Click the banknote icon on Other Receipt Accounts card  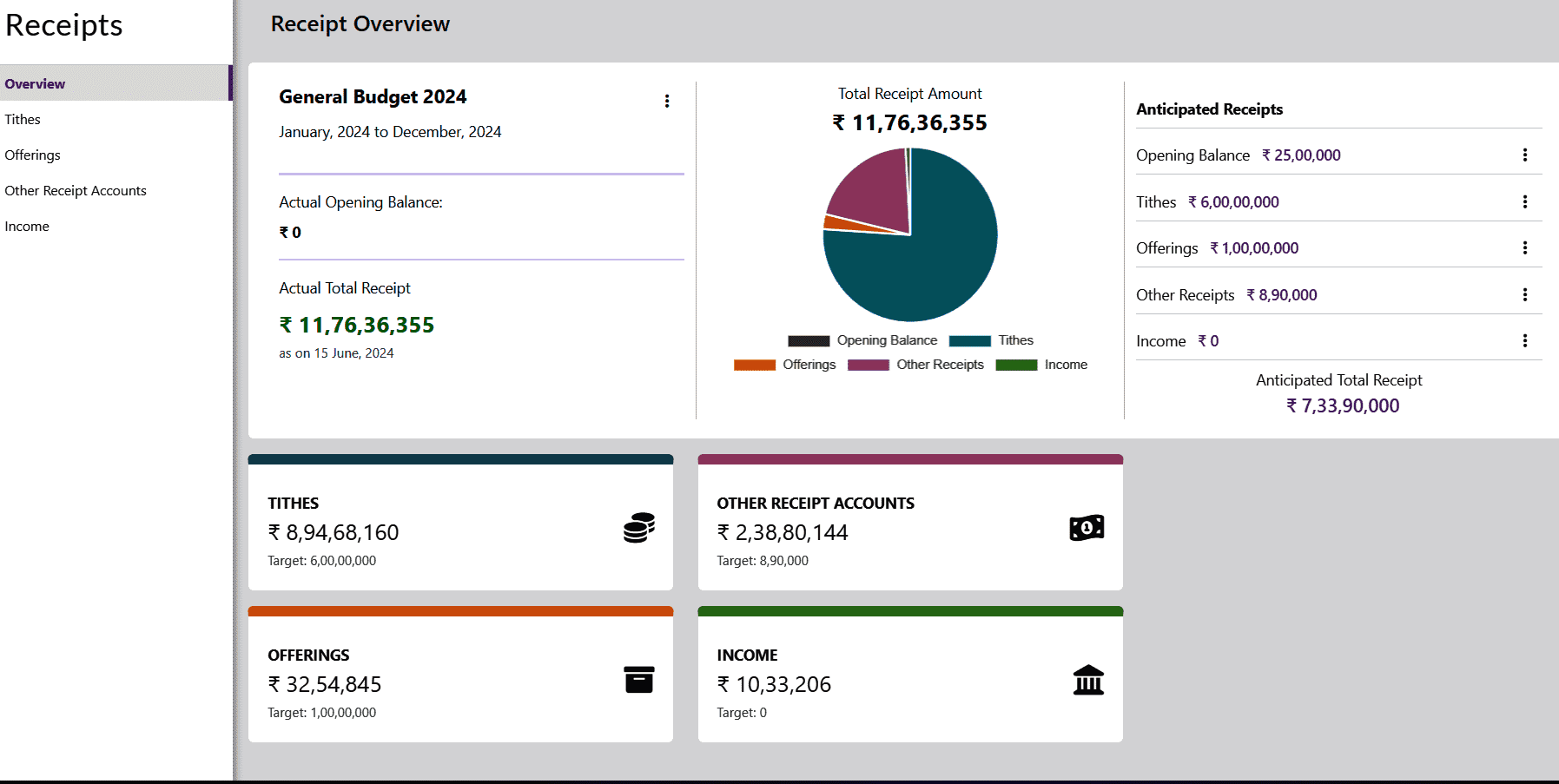click(1087, 528)
